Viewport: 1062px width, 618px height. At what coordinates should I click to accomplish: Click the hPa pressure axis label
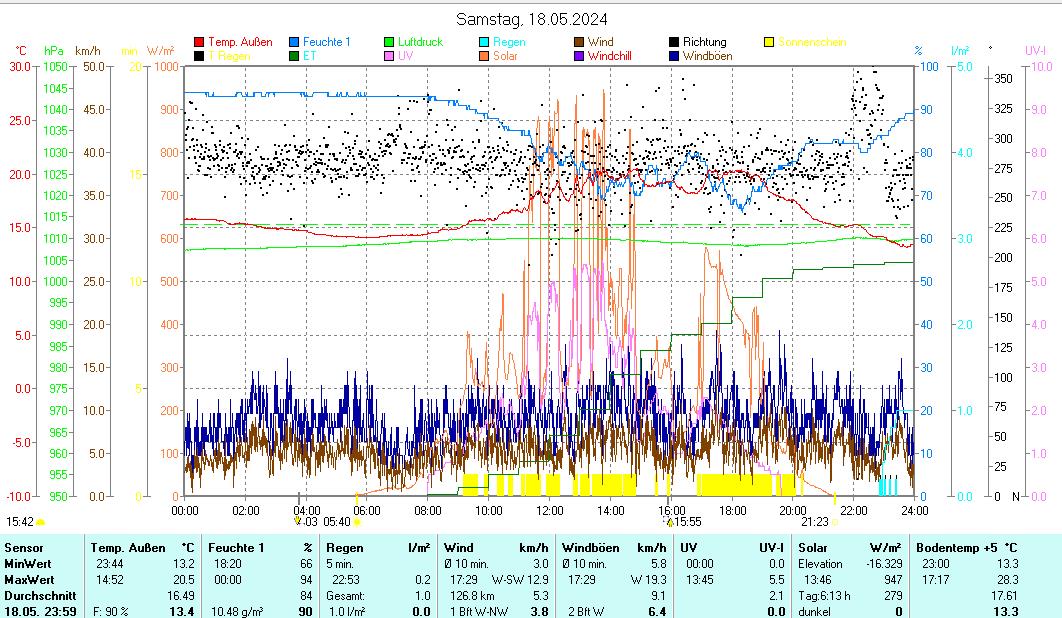pos(53,50)
